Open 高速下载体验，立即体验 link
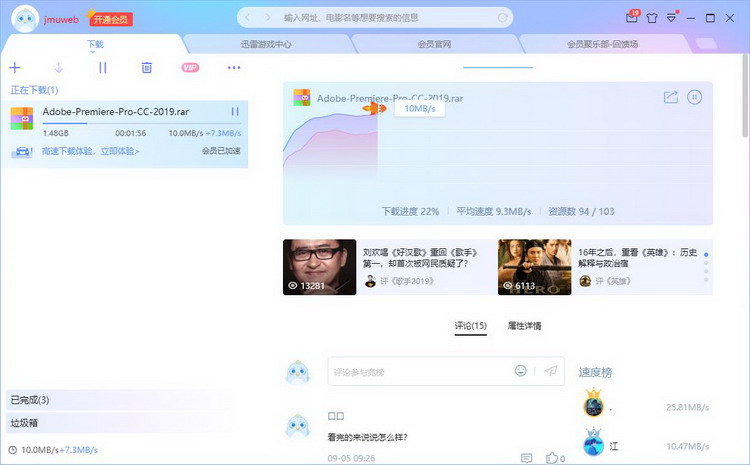 click(90, 151)
